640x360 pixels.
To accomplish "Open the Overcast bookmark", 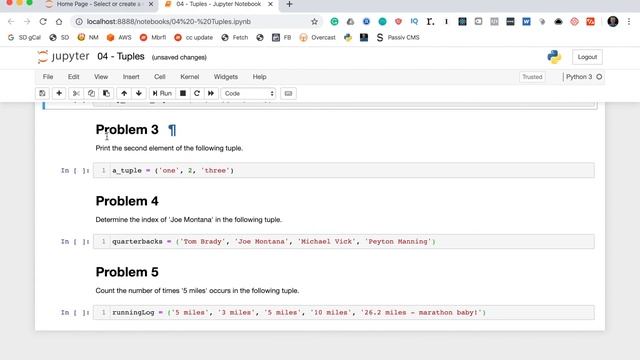I will point(318,38).
